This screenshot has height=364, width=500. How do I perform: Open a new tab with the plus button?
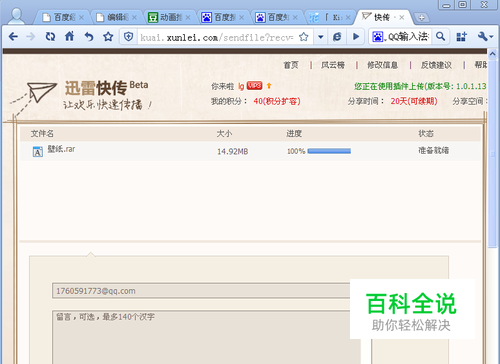click(421, 18)
